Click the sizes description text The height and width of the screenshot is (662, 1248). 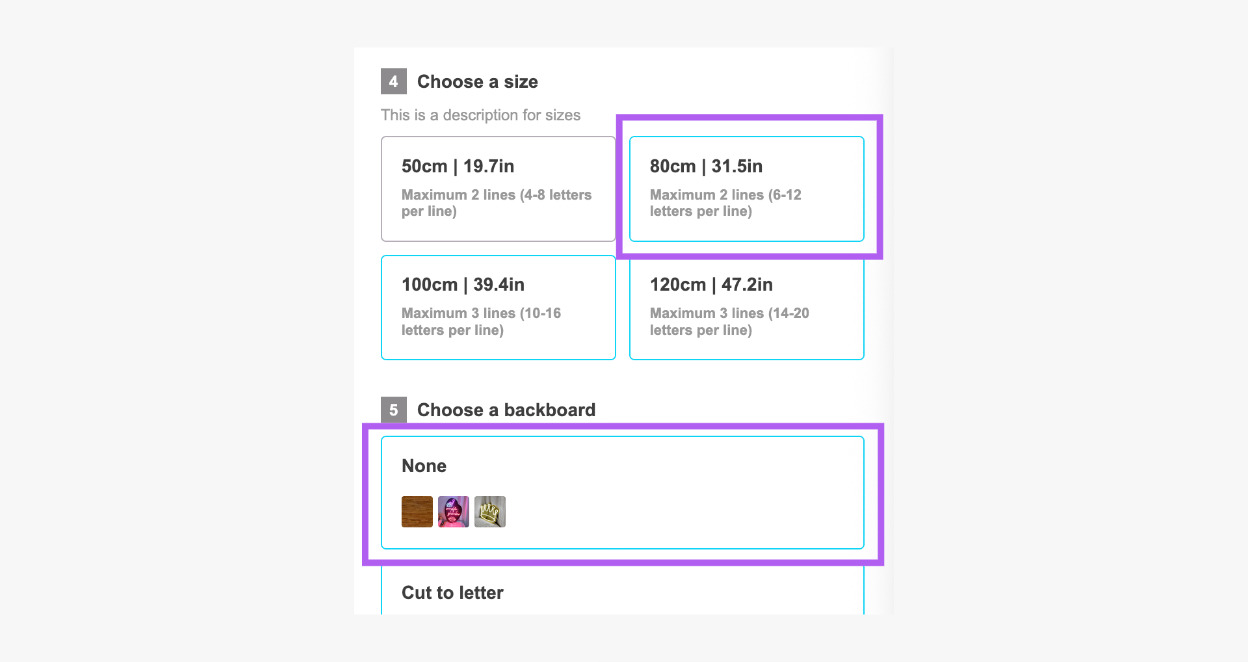coord(480,115)
